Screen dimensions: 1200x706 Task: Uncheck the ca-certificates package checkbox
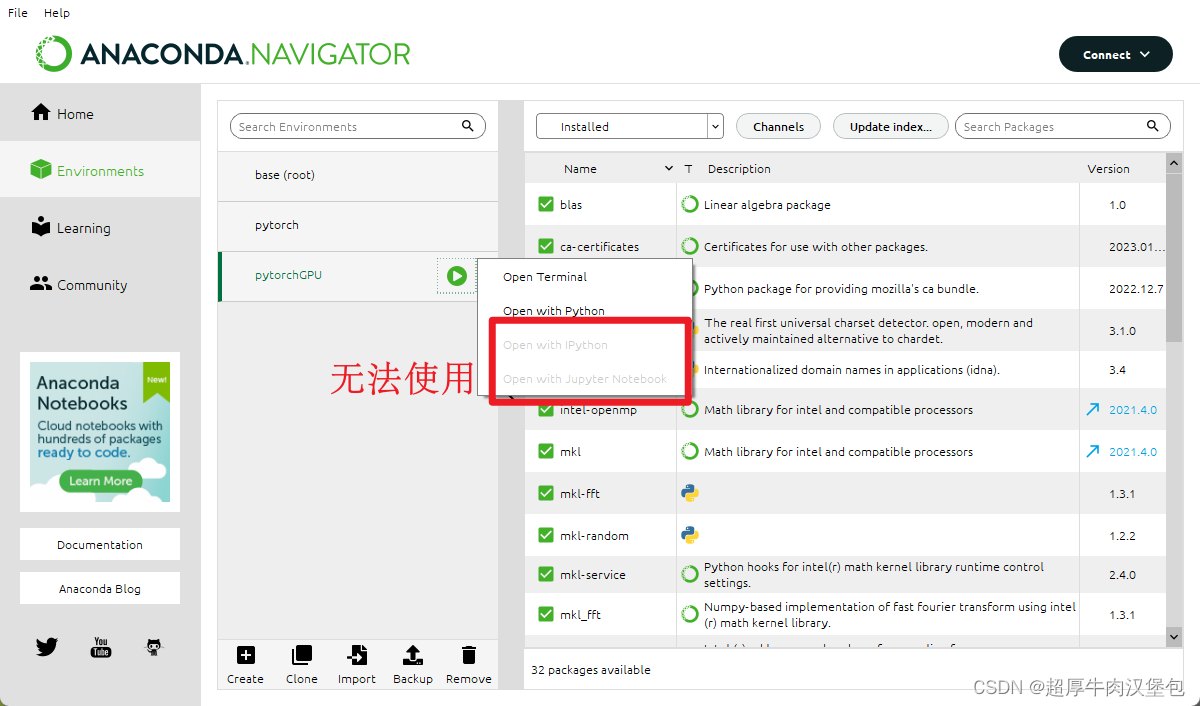pyautogui.click(x=546, y=246)
